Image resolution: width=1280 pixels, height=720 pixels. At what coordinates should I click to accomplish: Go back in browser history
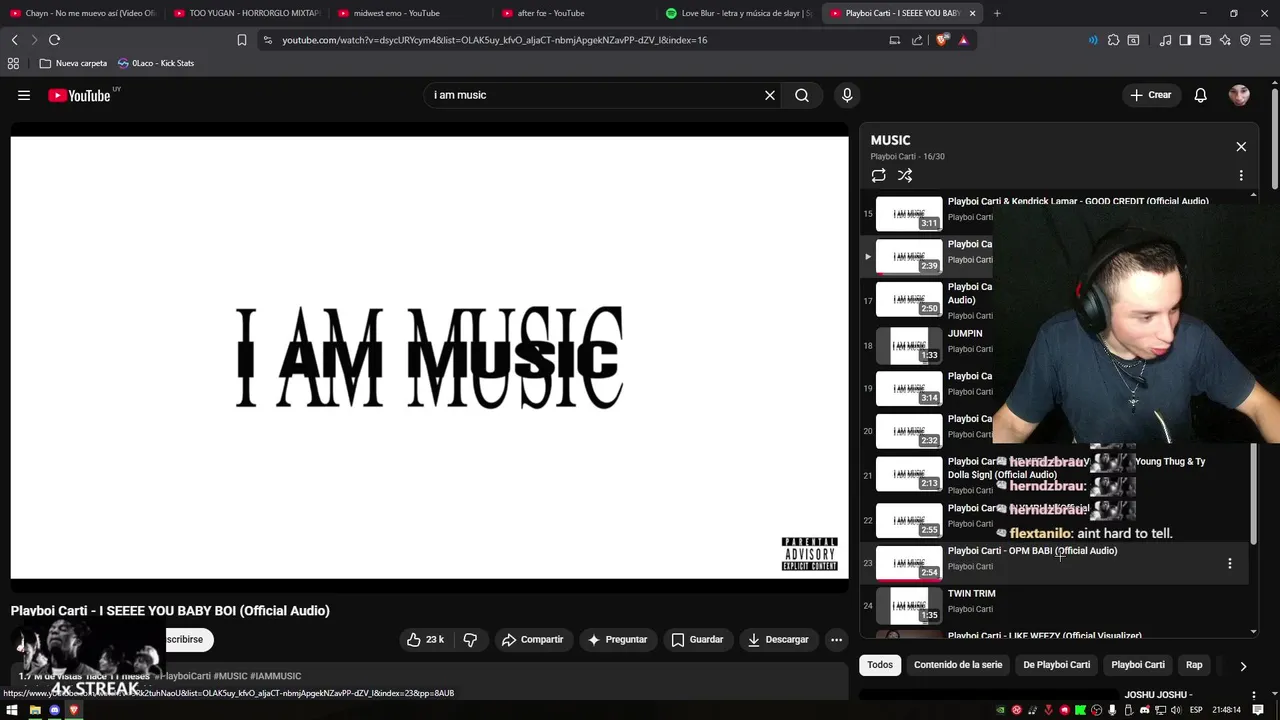(x=14, y=40)
